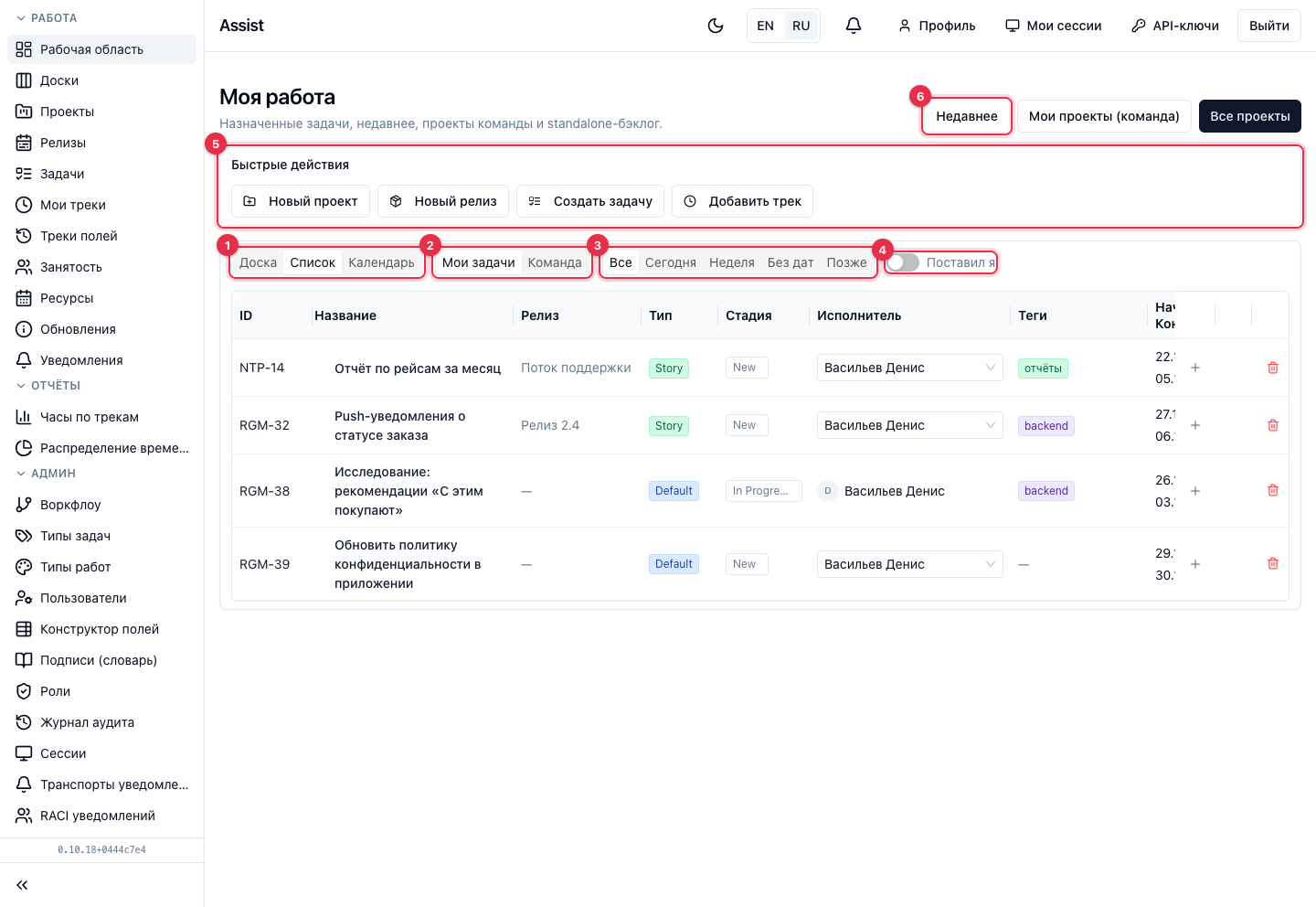This screenshot has height=907, width=1316.
Task: Delete task RGM-39 with trash icon
Action: click(x=1273, y=563)
